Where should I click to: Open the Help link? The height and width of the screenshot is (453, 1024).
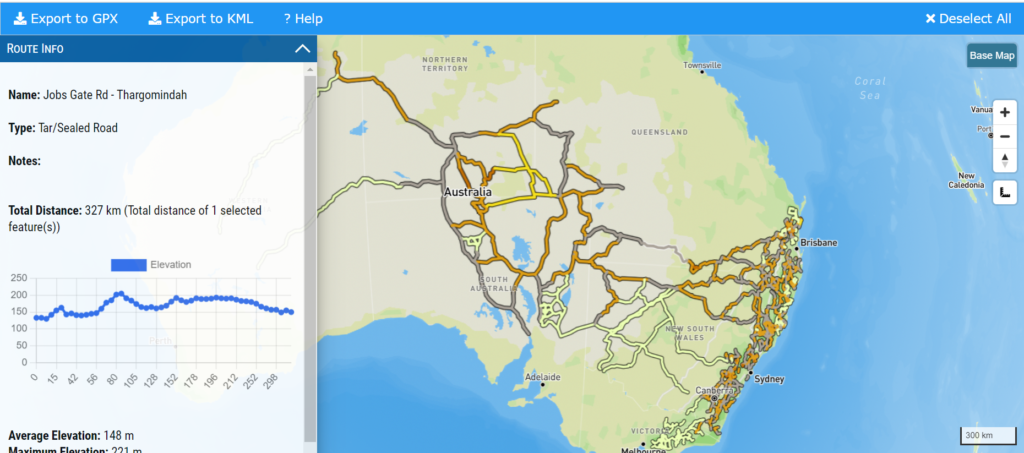[x=303, y=18]
